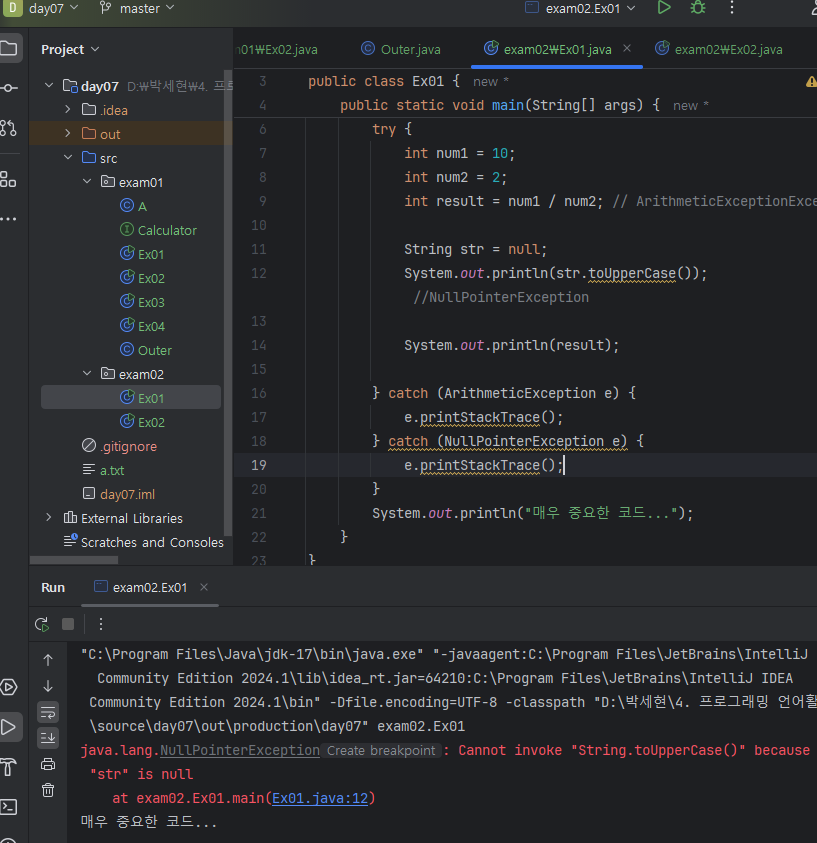The image size is (817, 843).
Task: Select Calculator in the project tree
Action: click(167, 230)
